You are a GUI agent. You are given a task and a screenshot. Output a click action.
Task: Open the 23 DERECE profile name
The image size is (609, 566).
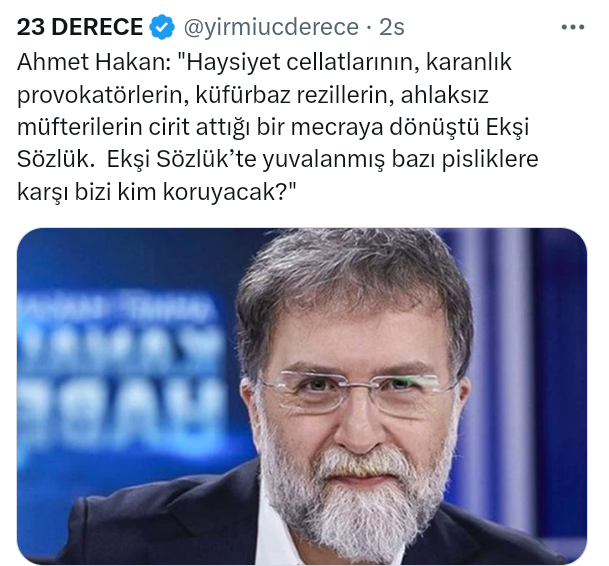coord(80,27)
